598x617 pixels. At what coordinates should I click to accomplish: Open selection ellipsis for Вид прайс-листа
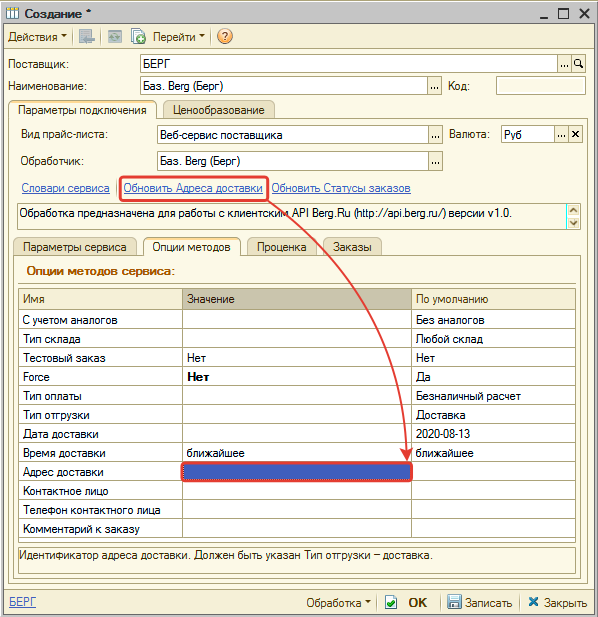tap(435, 135)
